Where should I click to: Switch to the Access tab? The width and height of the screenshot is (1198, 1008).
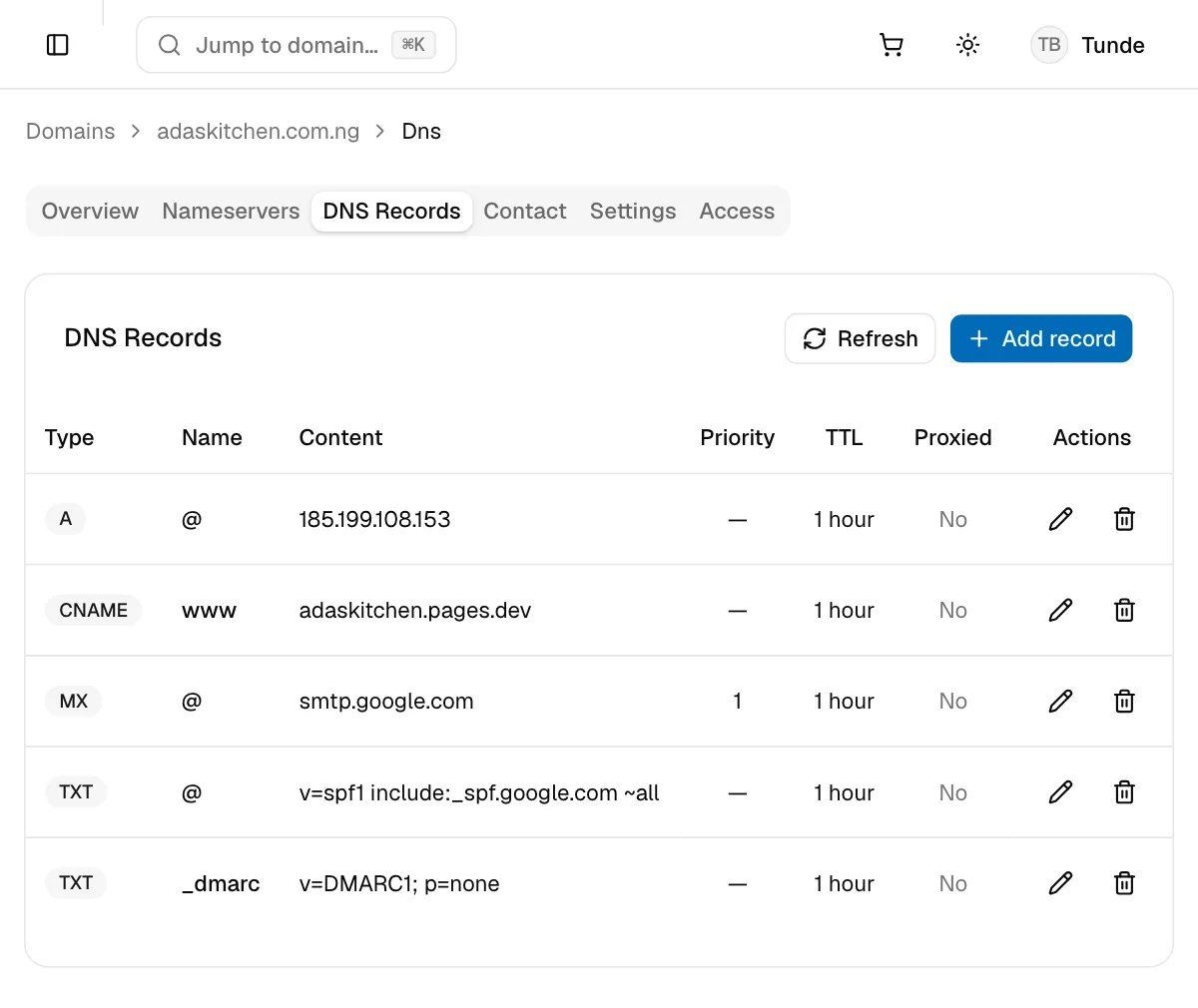tap(737, 211)
